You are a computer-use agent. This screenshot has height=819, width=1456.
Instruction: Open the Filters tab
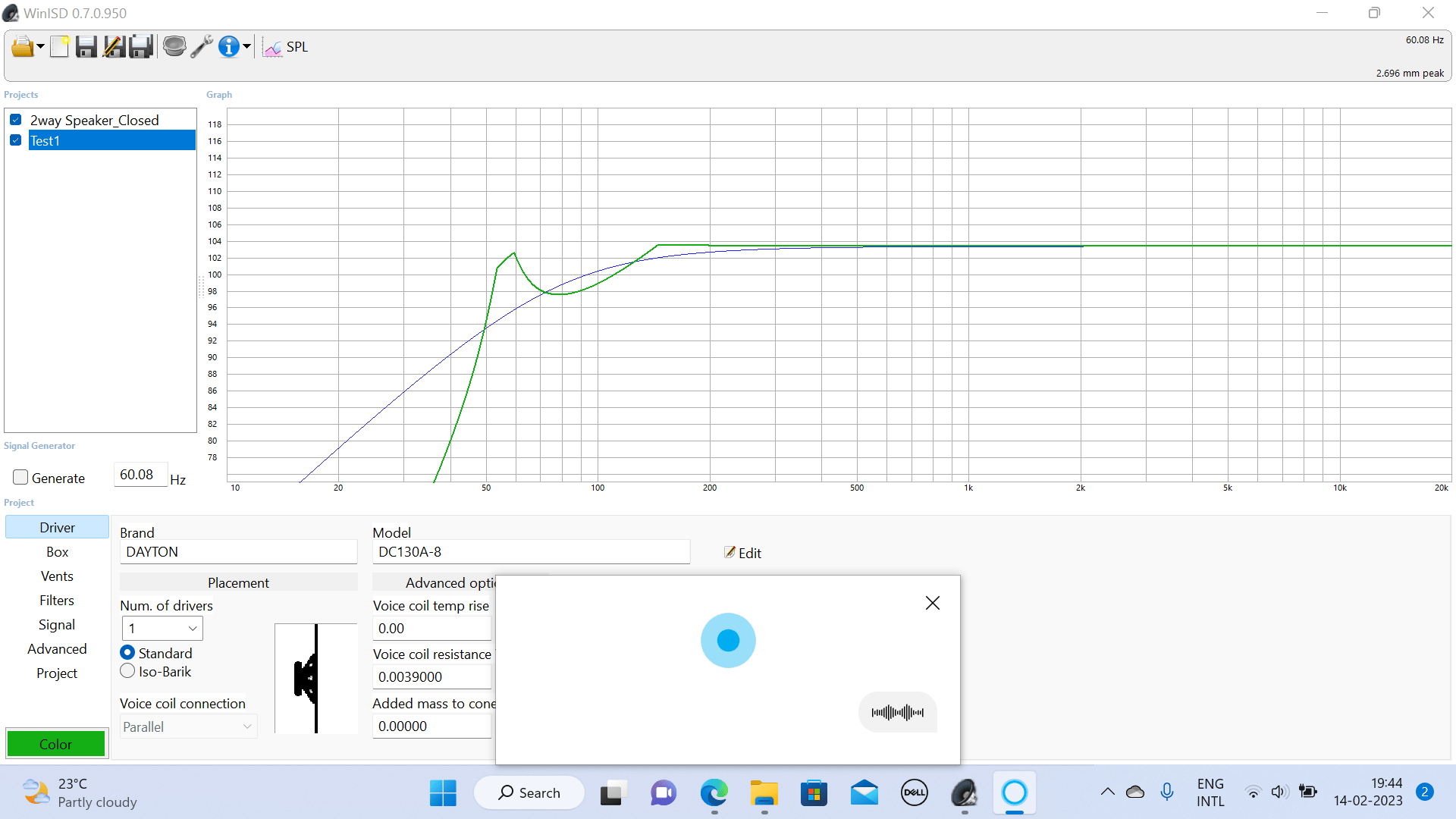[57, 600]
